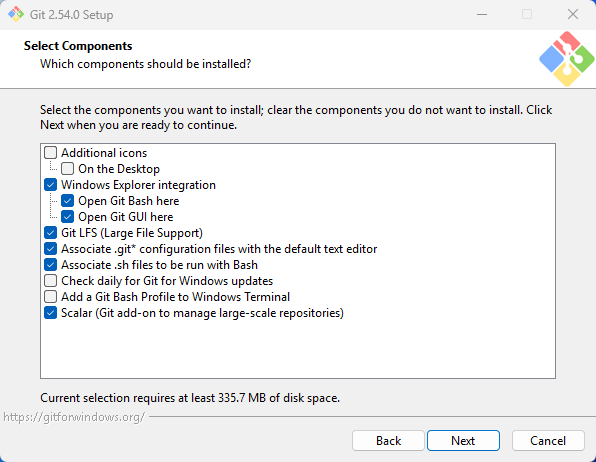Uncheck the Scalar add-on component
This screenshot has height=462, width=596.
coord(51,313)
